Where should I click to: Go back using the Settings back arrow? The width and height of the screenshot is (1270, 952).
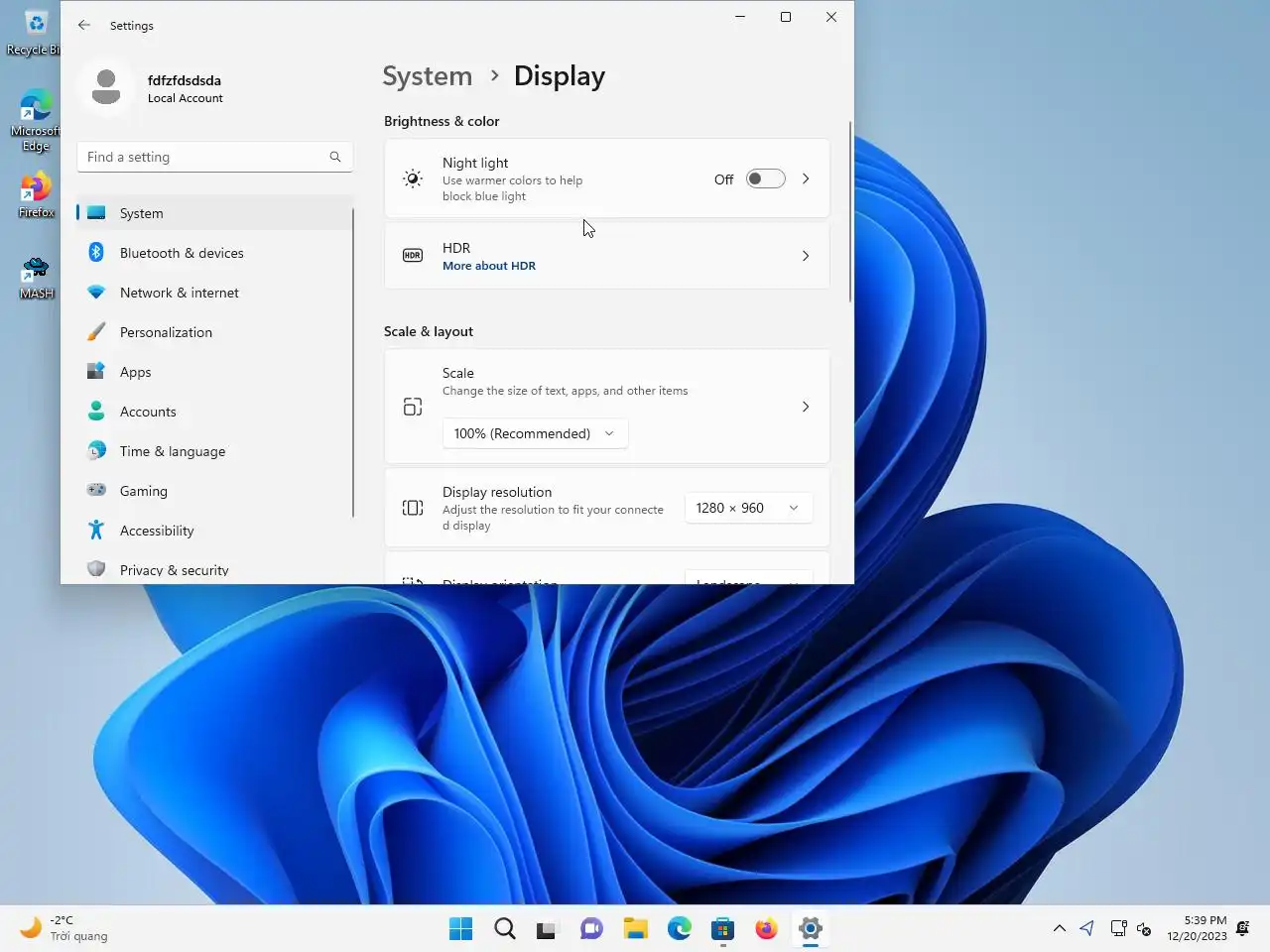click(84, 25)
